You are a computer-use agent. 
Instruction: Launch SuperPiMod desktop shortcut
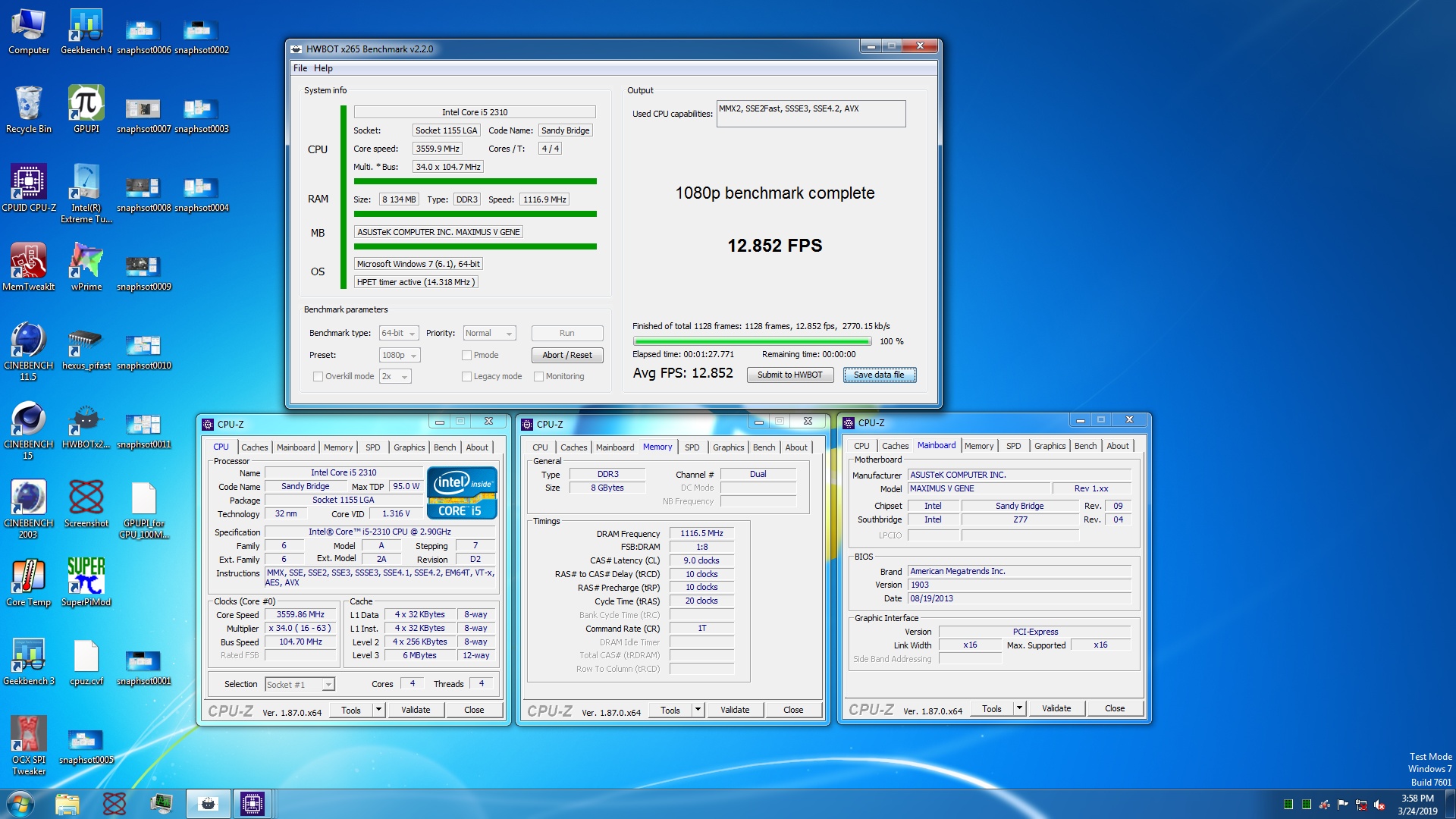pos(86,583)
